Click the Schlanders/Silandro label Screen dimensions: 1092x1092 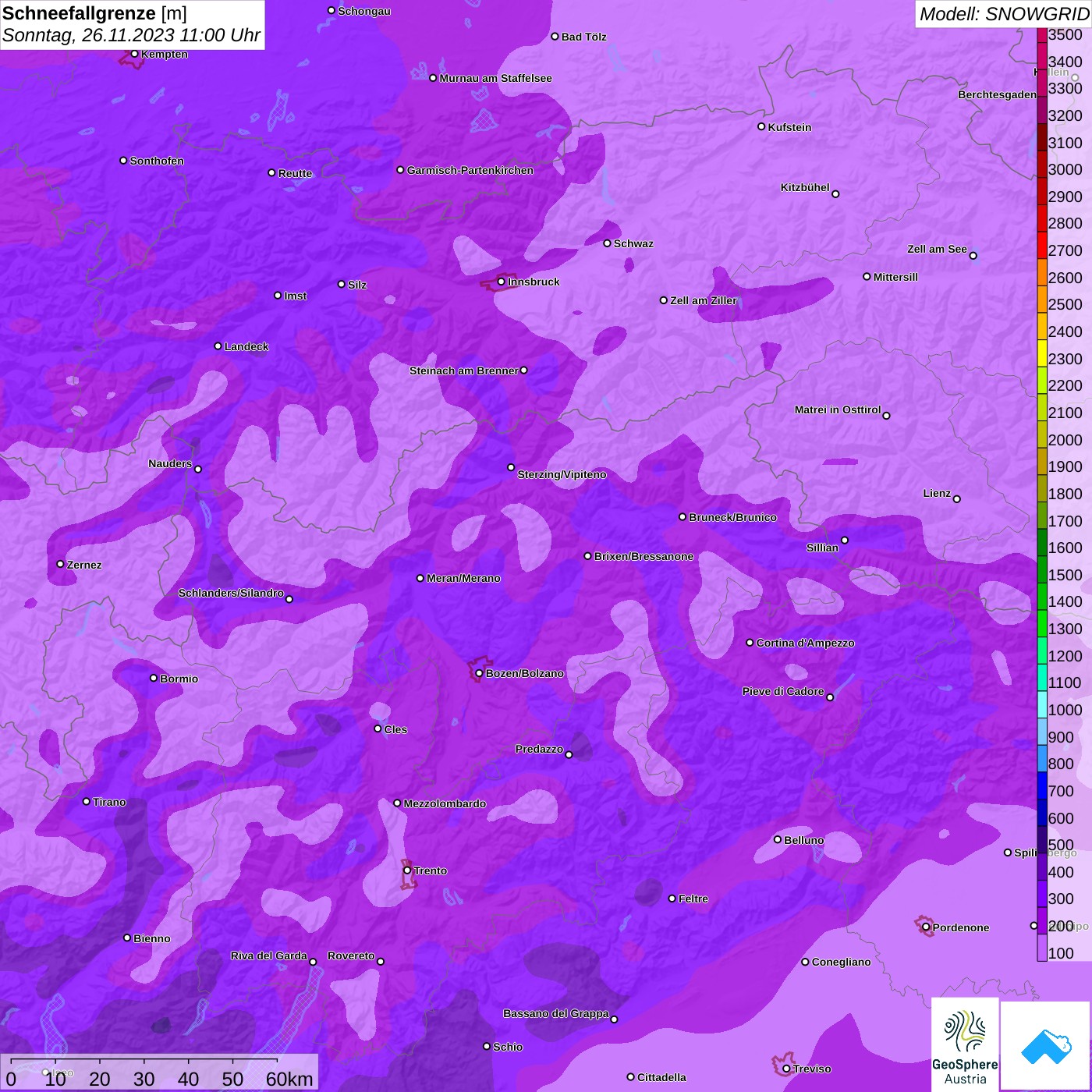coord(231,593)
